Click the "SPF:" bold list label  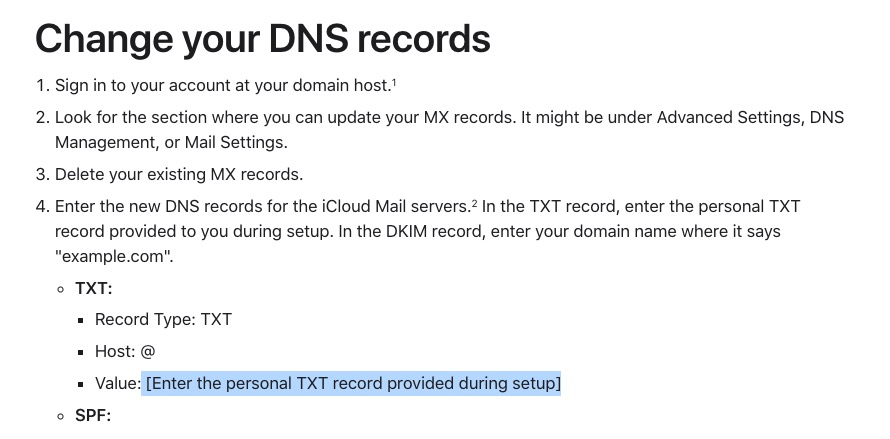93,416
